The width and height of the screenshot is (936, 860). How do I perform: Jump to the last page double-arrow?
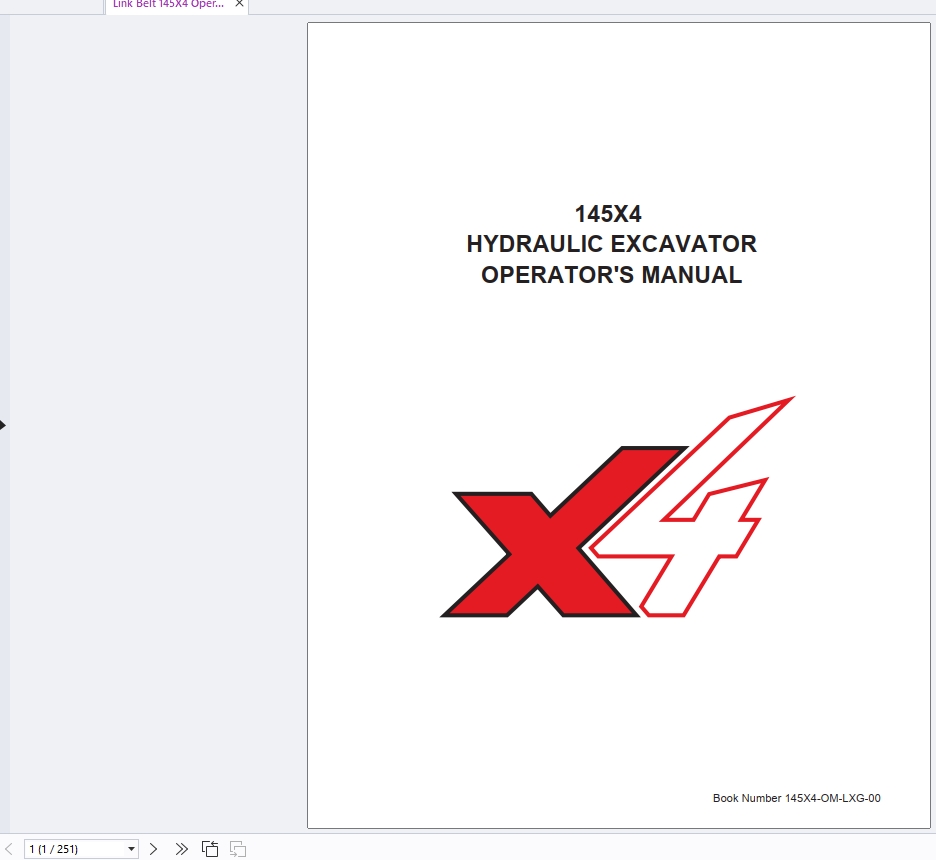pyautogui.click(x=181, y=849)
